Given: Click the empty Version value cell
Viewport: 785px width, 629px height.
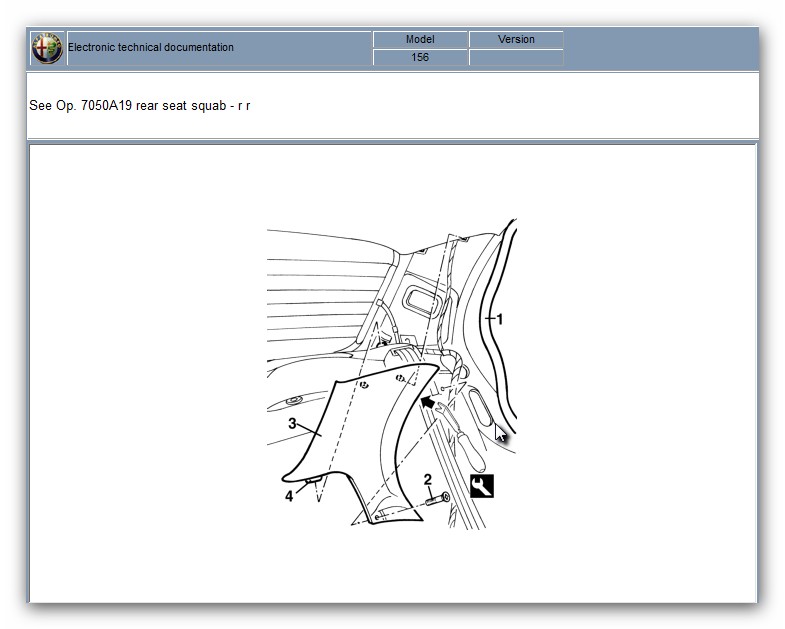Looking at the screenshot, I should tap(516, 57).
